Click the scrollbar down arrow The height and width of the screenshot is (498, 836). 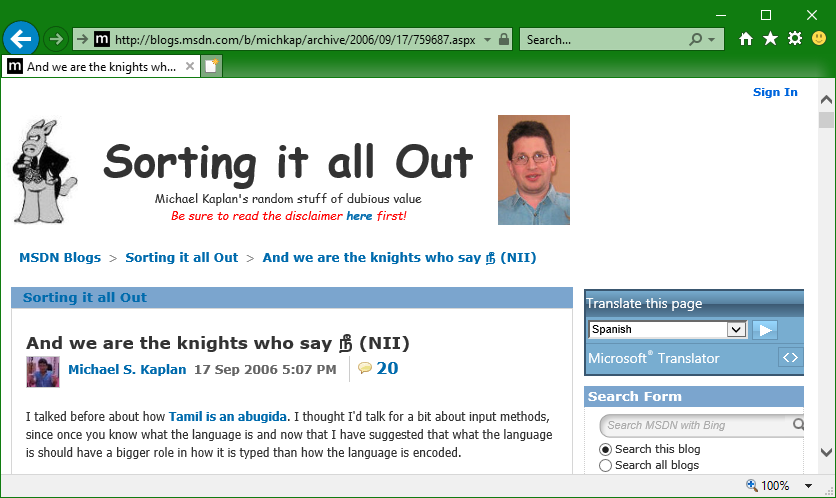826,452
